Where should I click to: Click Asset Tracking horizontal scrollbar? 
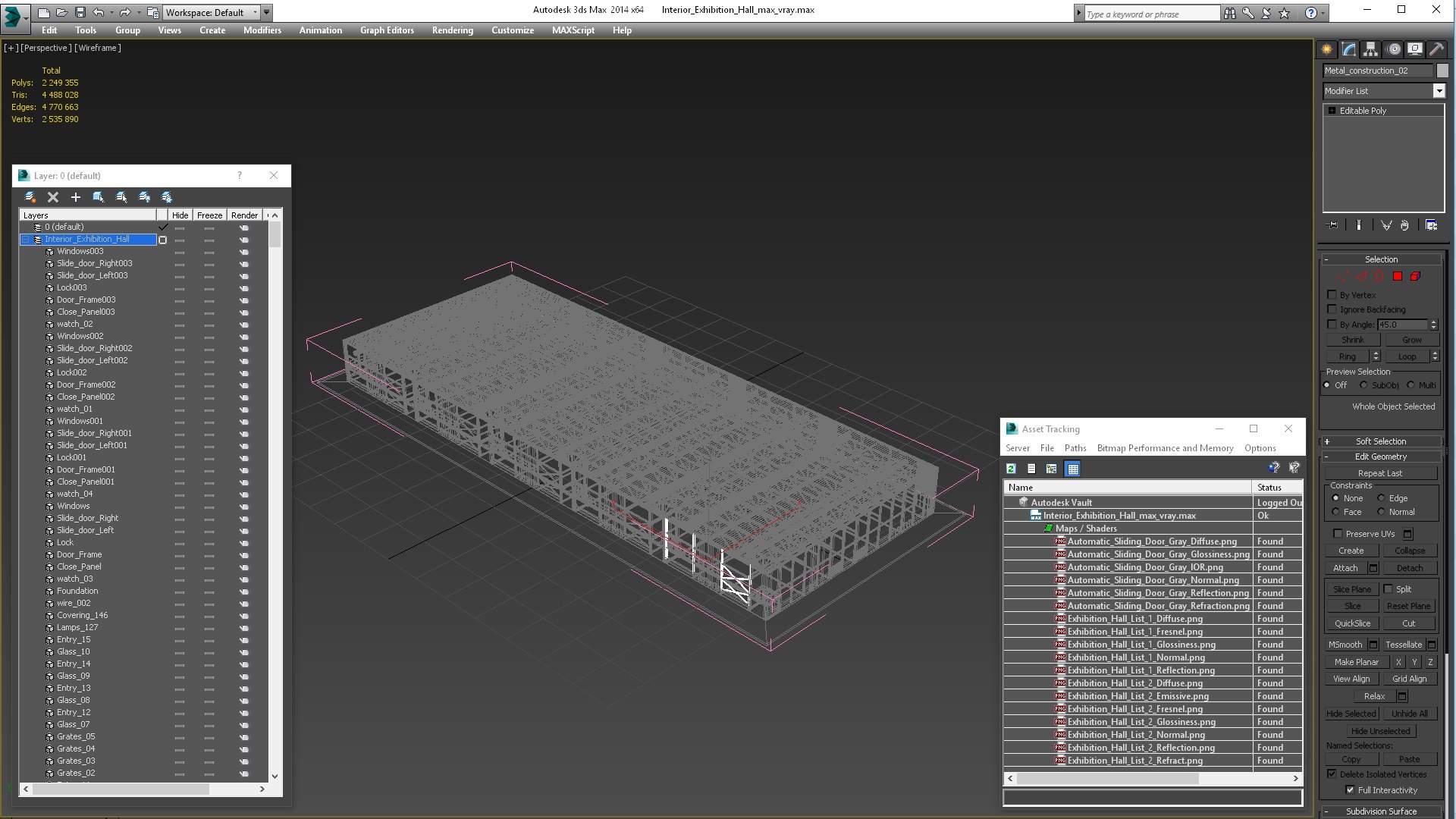pyautogui.click(x=1107, y=778)
